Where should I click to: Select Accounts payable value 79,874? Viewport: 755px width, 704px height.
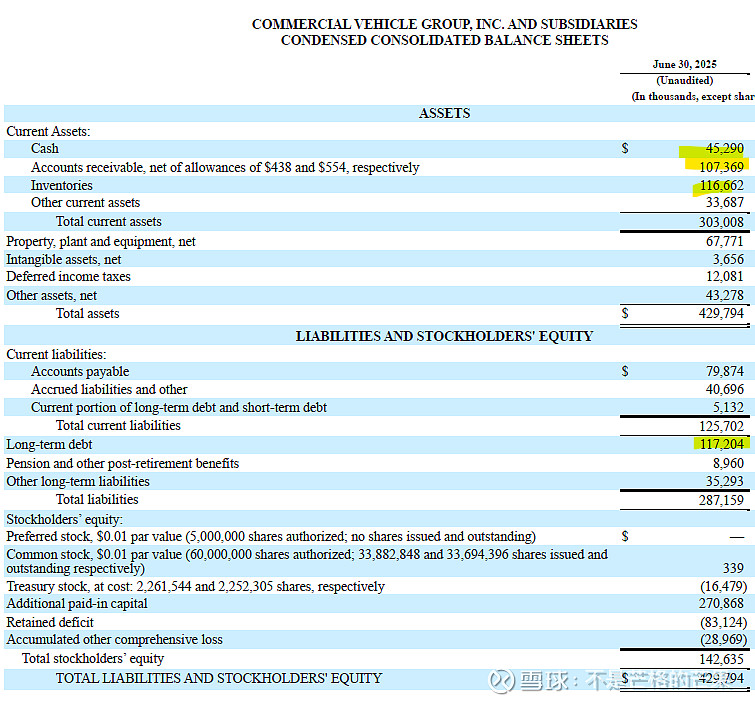coord(724,371)
